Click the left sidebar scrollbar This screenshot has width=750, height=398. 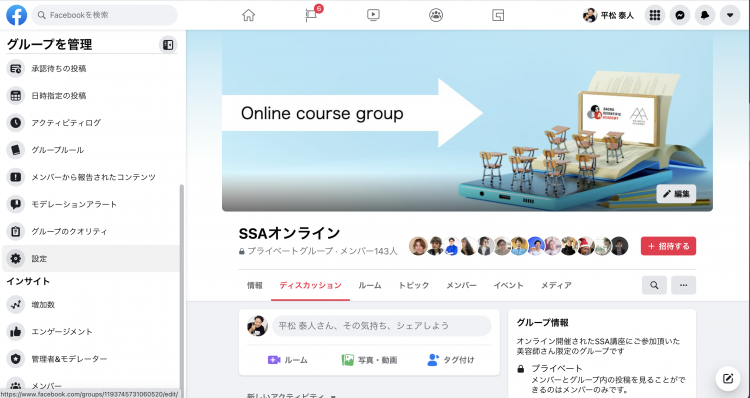pos(181,287)
